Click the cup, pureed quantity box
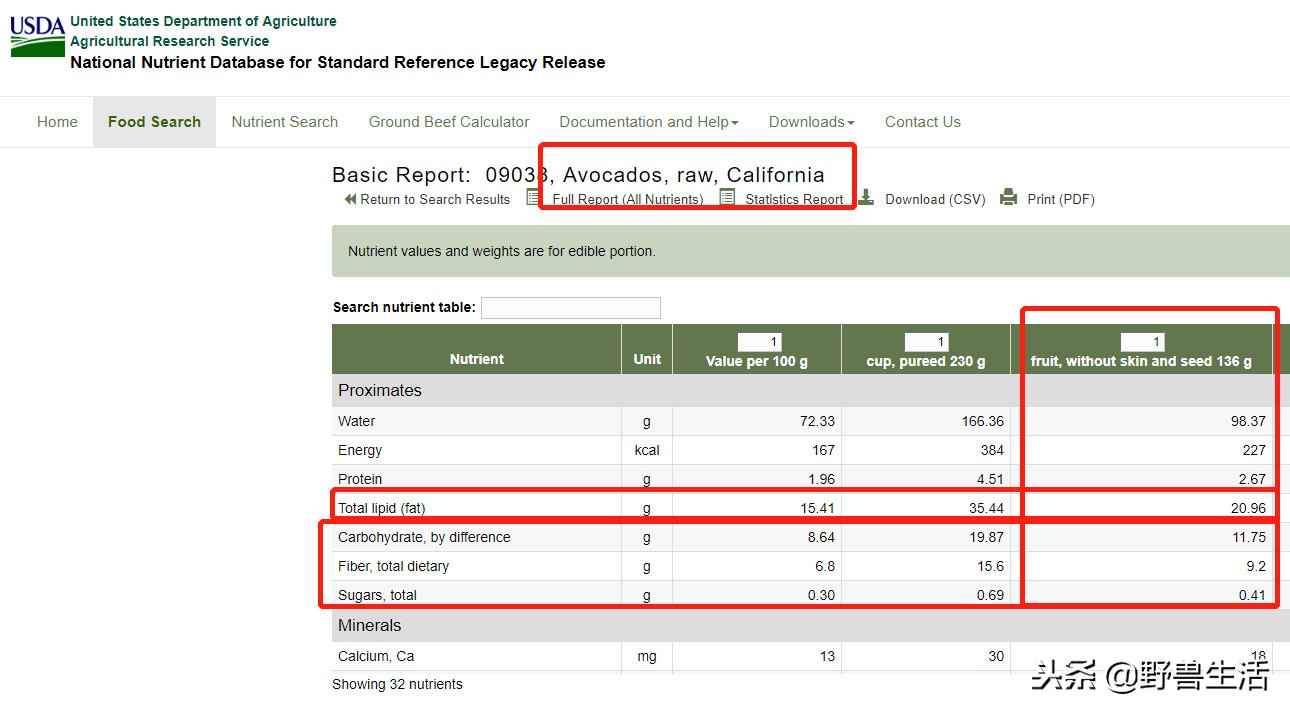Image resolution: width=1290 pixels, height=712 pixels. pos(926,342)
